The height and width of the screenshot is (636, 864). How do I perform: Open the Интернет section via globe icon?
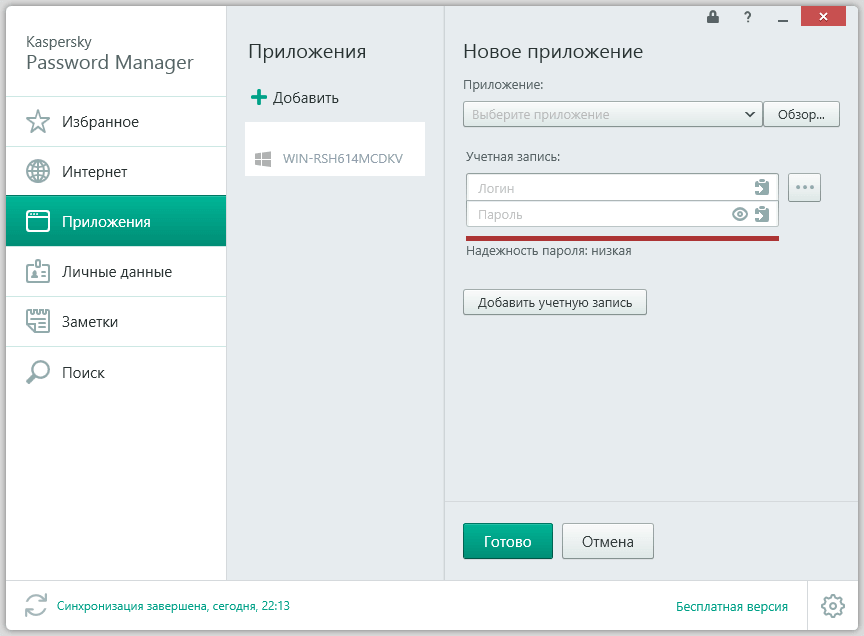[x=37, y=171]
